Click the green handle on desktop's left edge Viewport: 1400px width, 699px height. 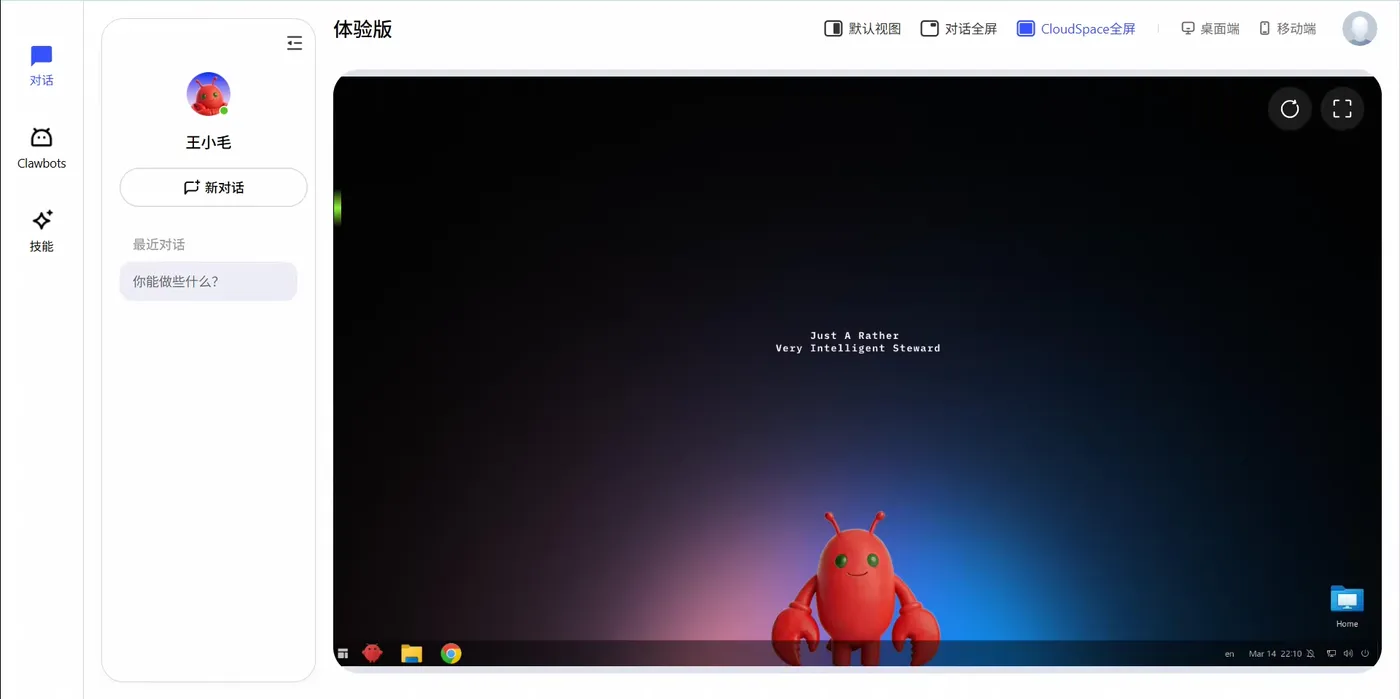pyautogui.click(x=338, y=207)
